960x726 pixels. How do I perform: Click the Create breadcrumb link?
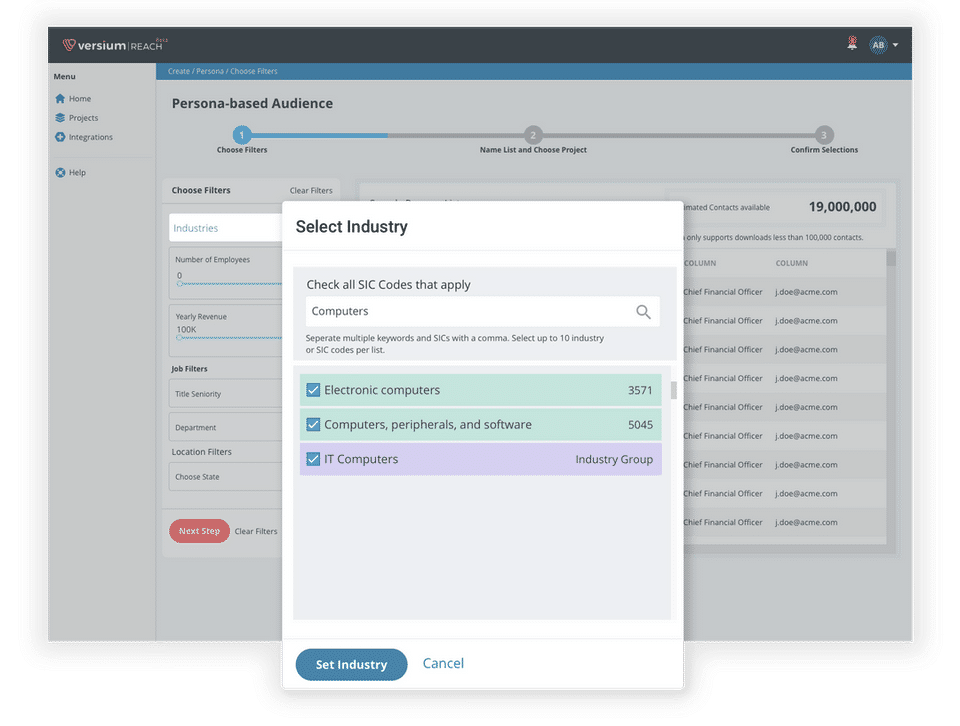(179, 71)
